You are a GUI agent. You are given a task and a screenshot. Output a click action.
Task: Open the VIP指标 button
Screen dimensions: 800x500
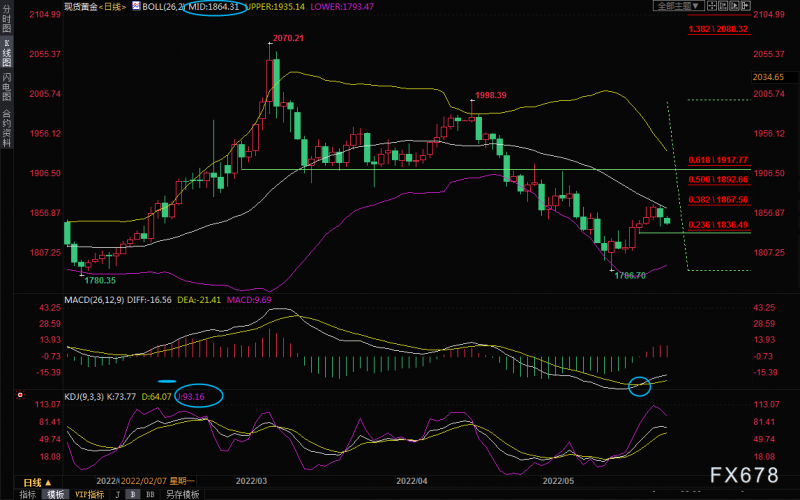tap(89, 494)
